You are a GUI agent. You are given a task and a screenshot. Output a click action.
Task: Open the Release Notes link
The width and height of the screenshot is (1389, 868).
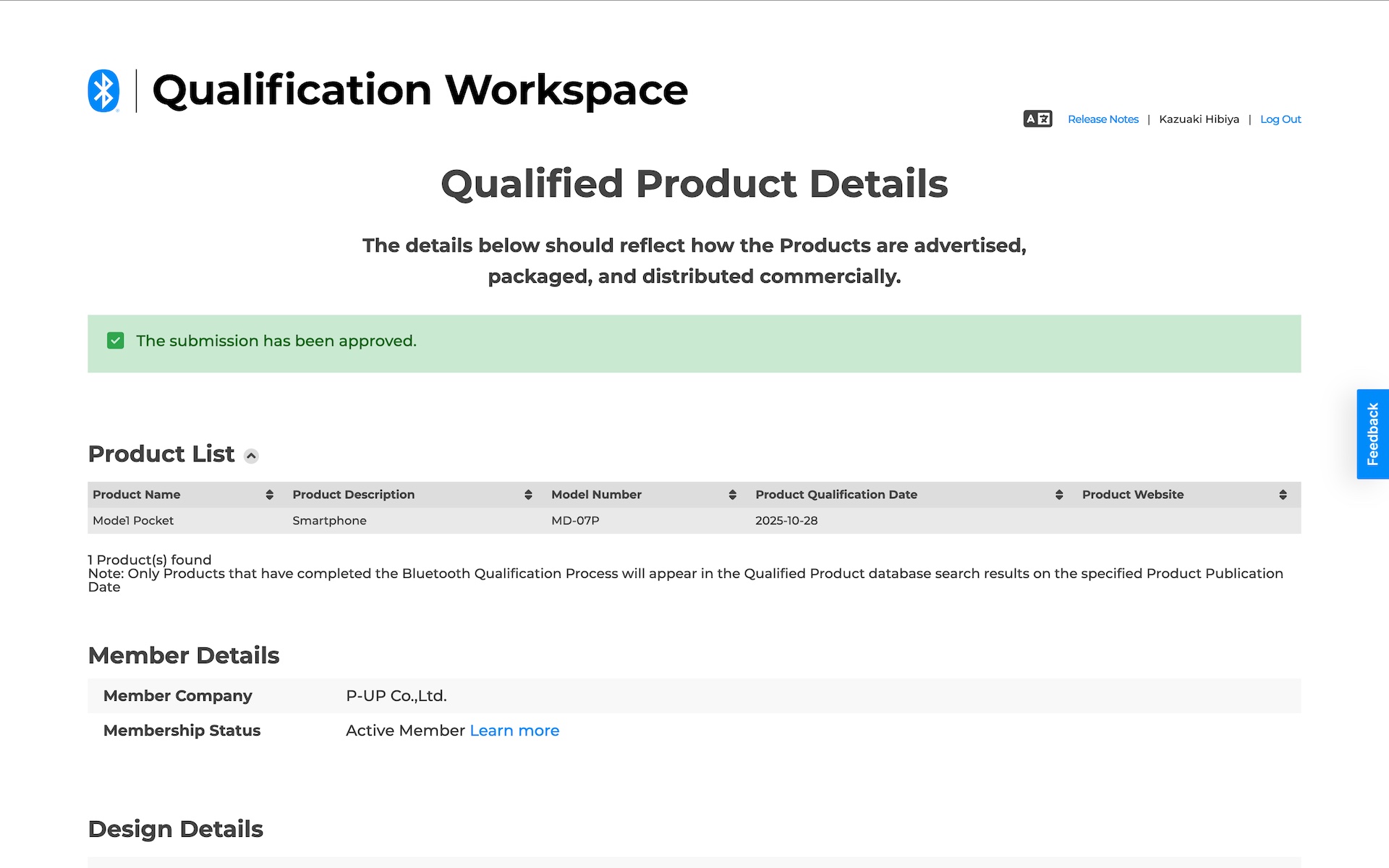[x=1103, y=119]
